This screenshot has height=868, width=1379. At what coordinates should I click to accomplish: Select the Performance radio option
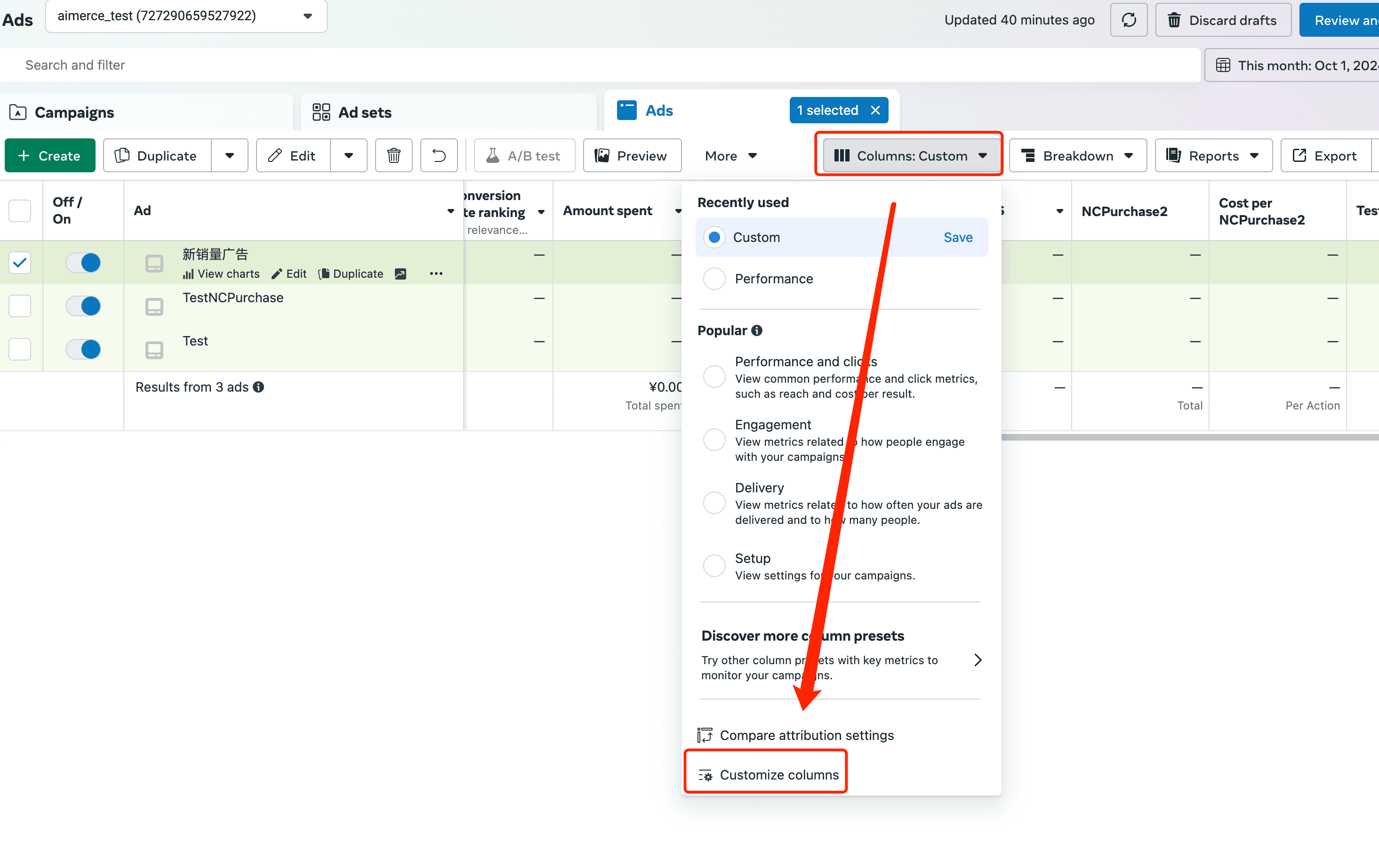click(714, 279)
